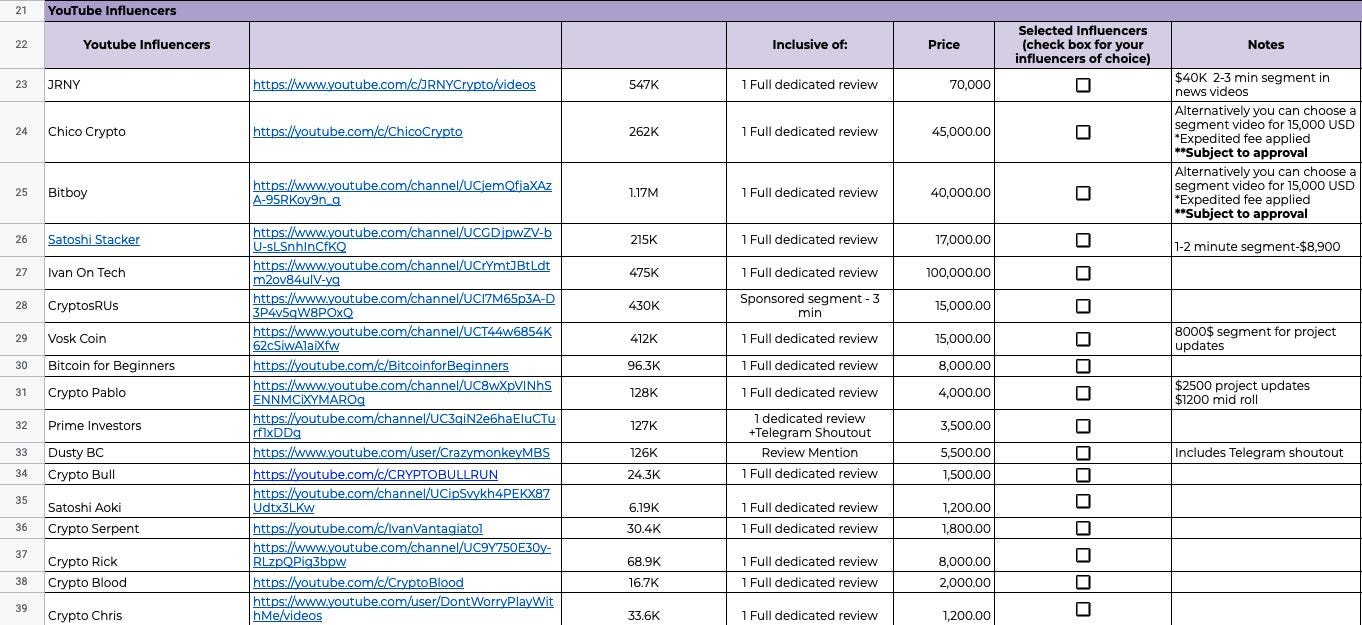Screen dimensions: 1362x625
Task: Select the 6.19K subscriber count cell
Action: coord(644,501)
